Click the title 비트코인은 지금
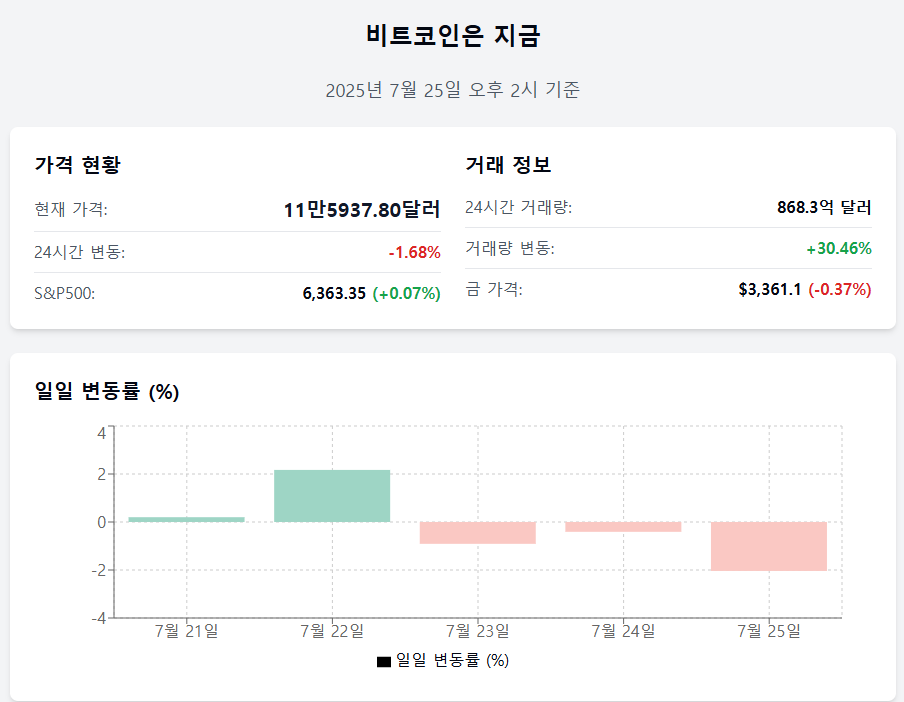904x702 pixels. pos(453,35)
